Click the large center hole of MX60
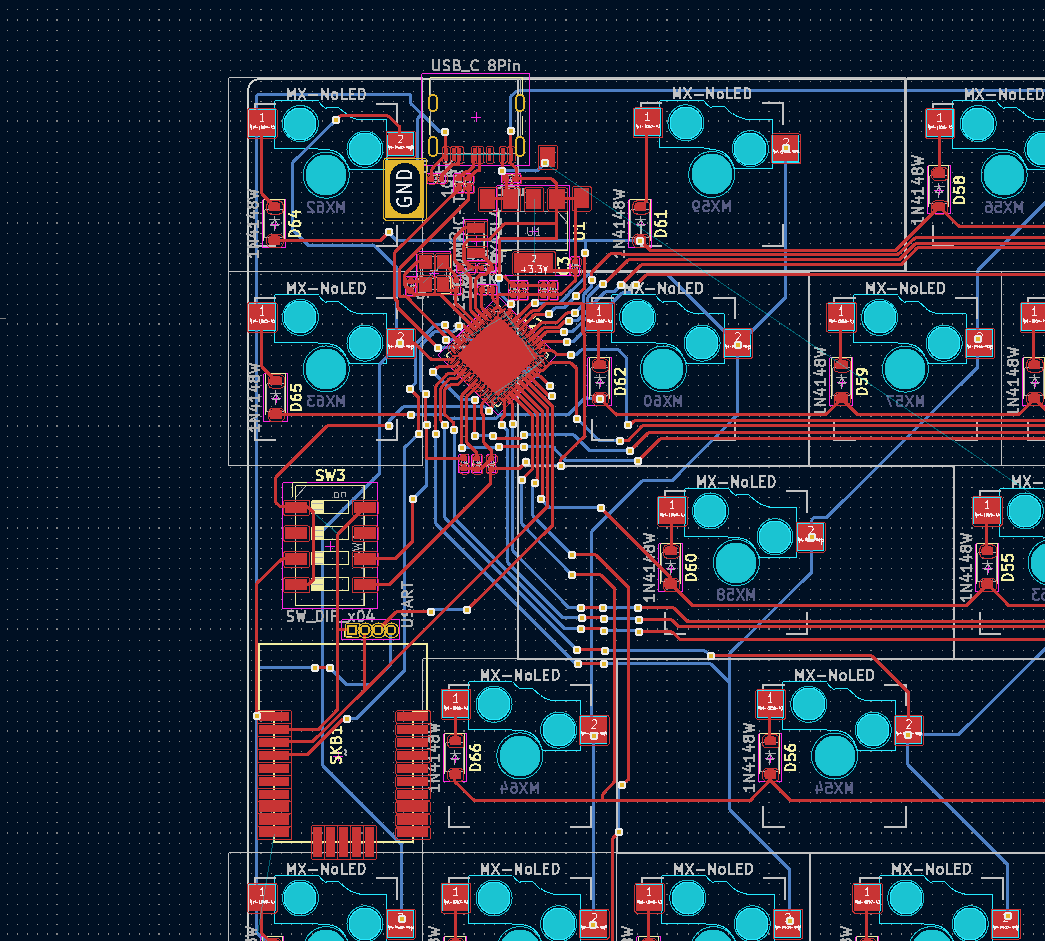The width and height of the screenshot is (1045, 941). tap(663, 369)
